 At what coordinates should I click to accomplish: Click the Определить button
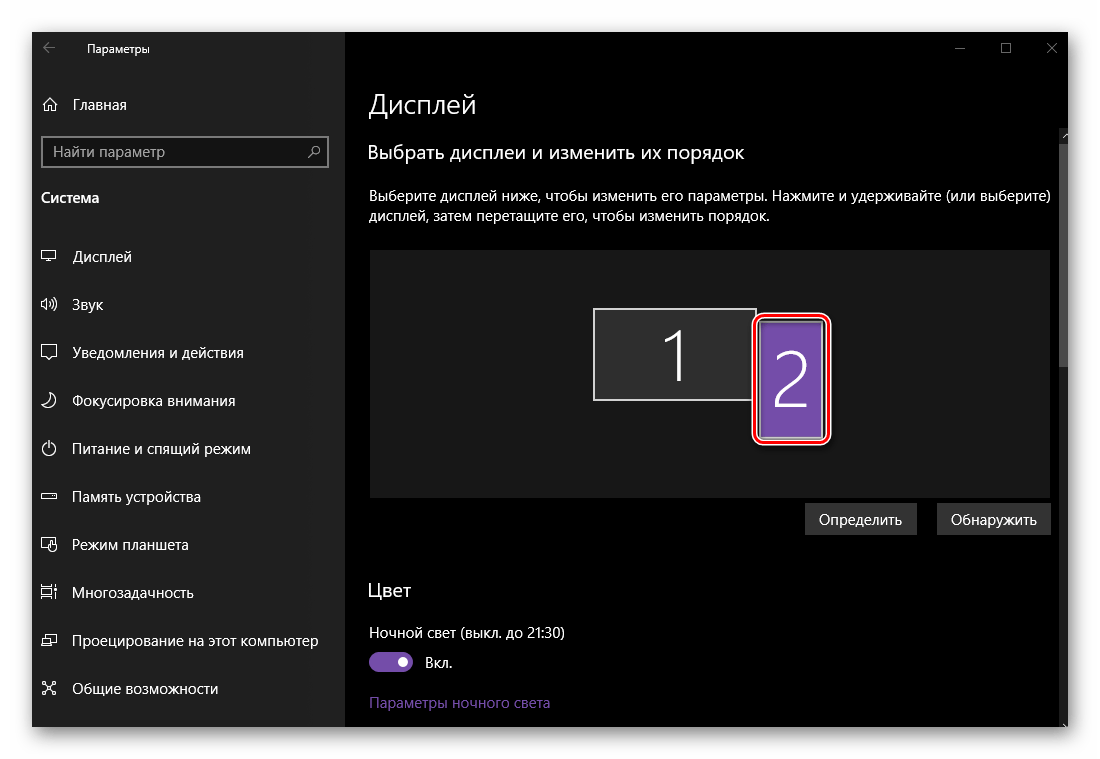[x=860, y=519]
